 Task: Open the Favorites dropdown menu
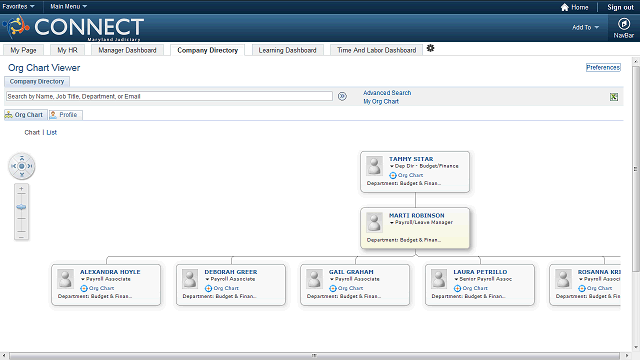[18, 7]
